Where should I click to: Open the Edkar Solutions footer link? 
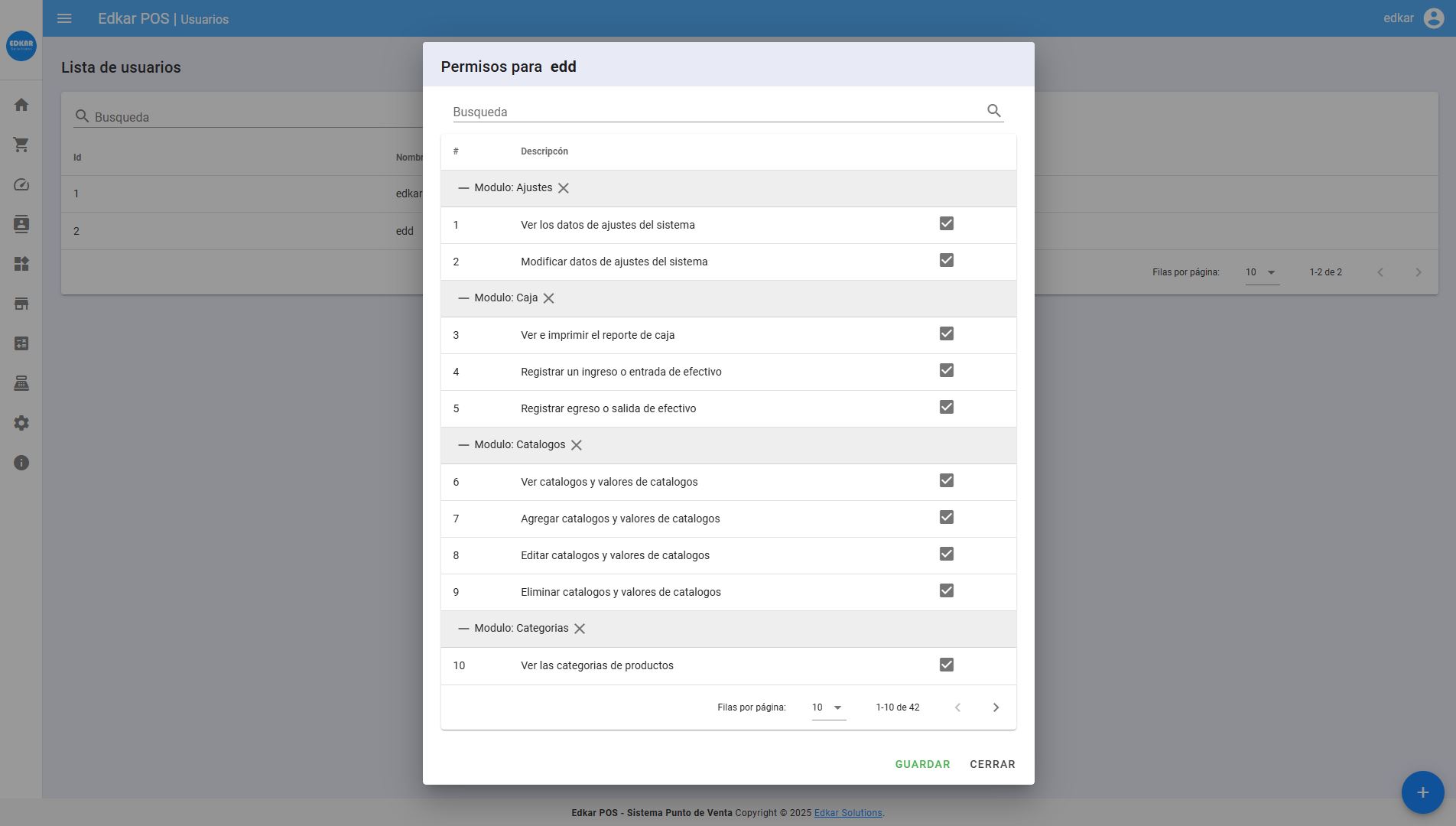point(847,813)
